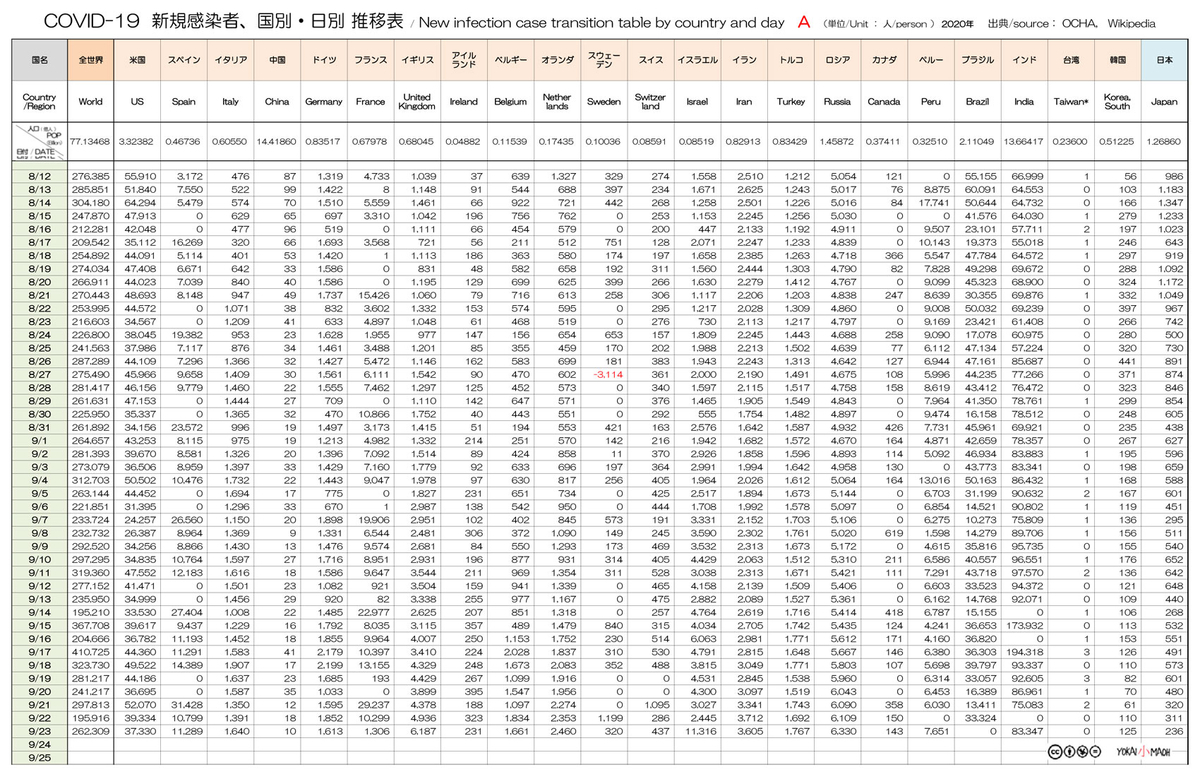Select the 'Country /Region' label cell
The image size is (1200, 772).
(40, 102)
